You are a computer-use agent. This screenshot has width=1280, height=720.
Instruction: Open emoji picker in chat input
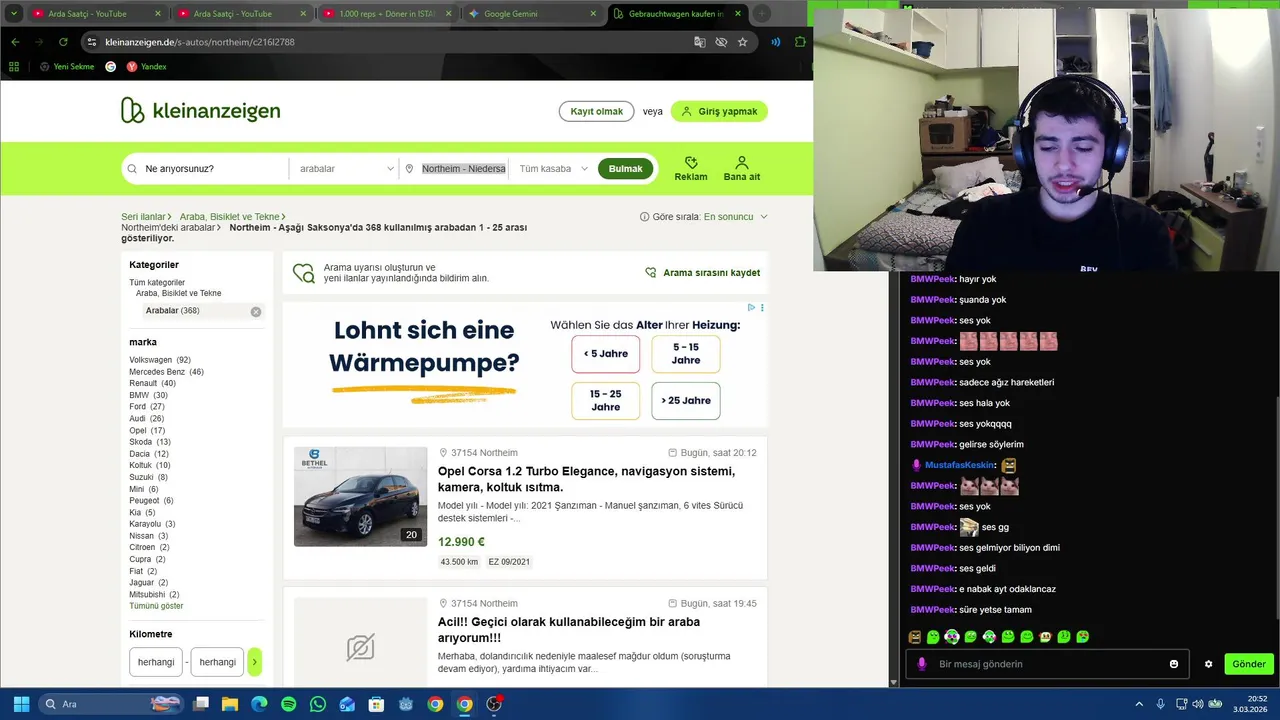(x=1174, y=664)
